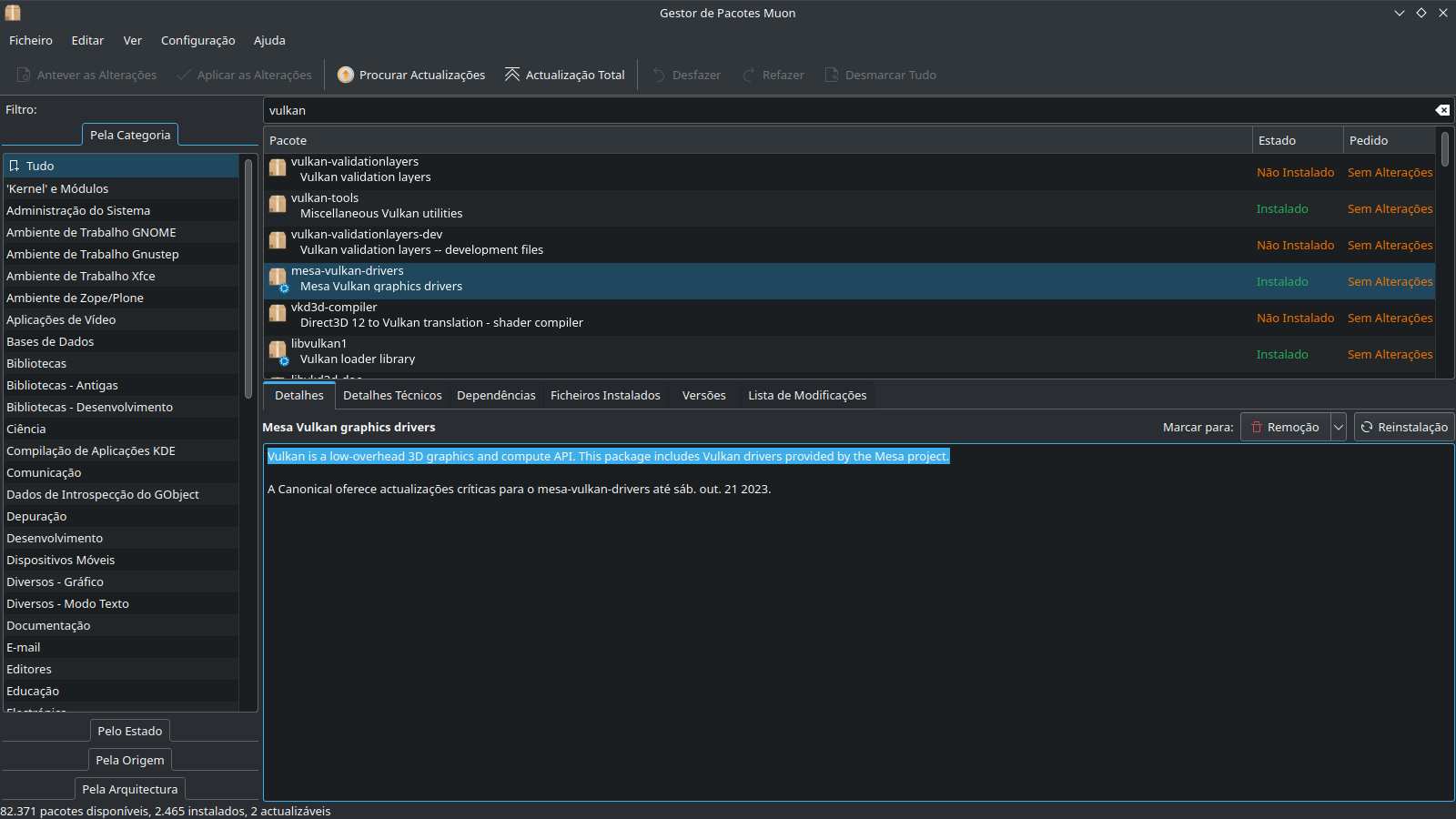Image resolution: width=1456 pixels, height=819 pixels.
Task: Mark package for Reinstalação
Action: click(x=1404, y=427)
